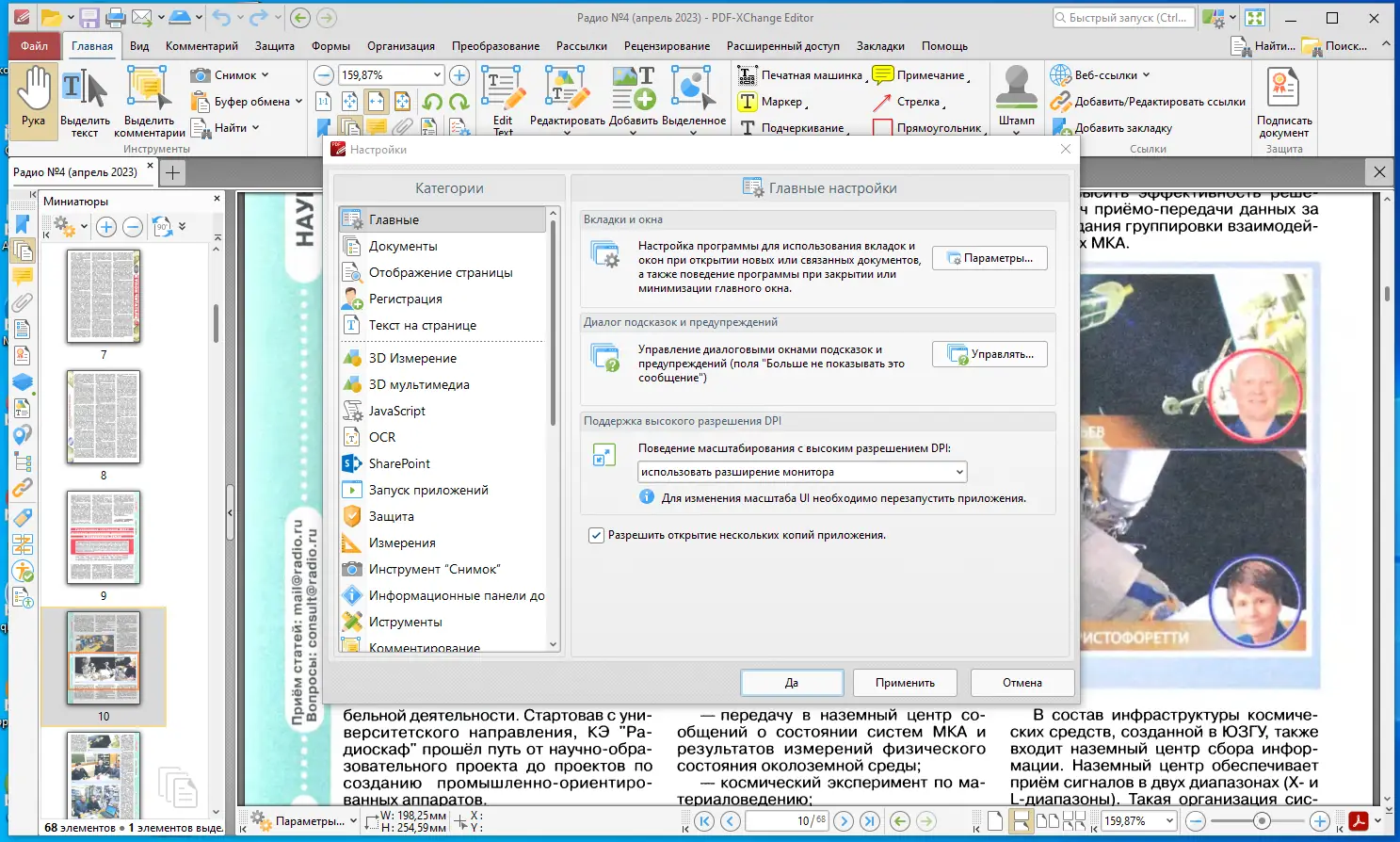Open the Comments pane in left sidebar
This screenshot has width=1400, height=842.
[x=23, y=277]
